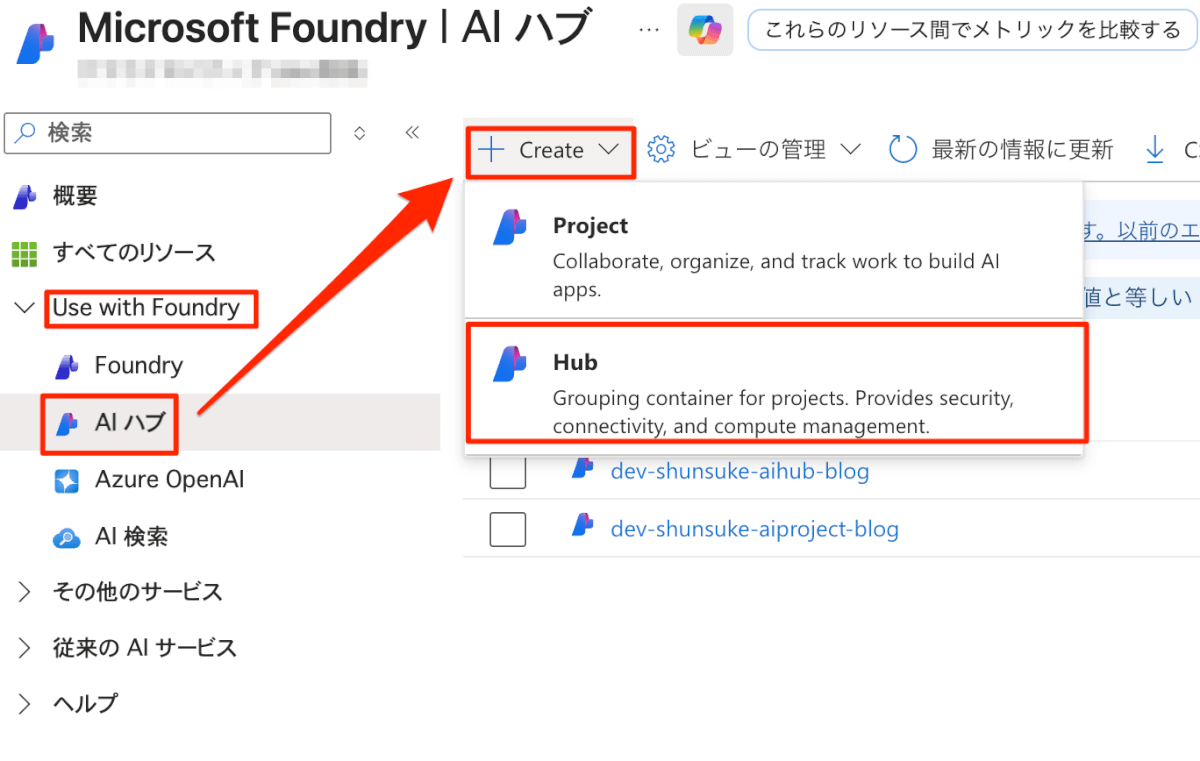Click the AI 検索 cloud icon

pos(66,537)
